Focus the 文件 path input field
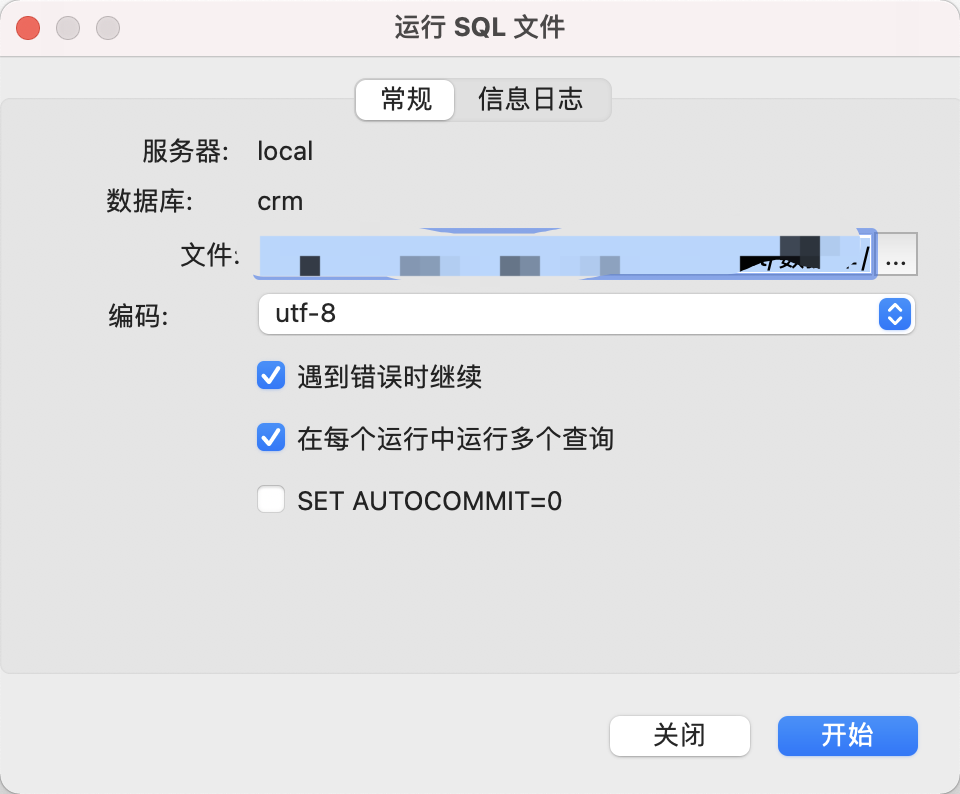 [565, 254]
